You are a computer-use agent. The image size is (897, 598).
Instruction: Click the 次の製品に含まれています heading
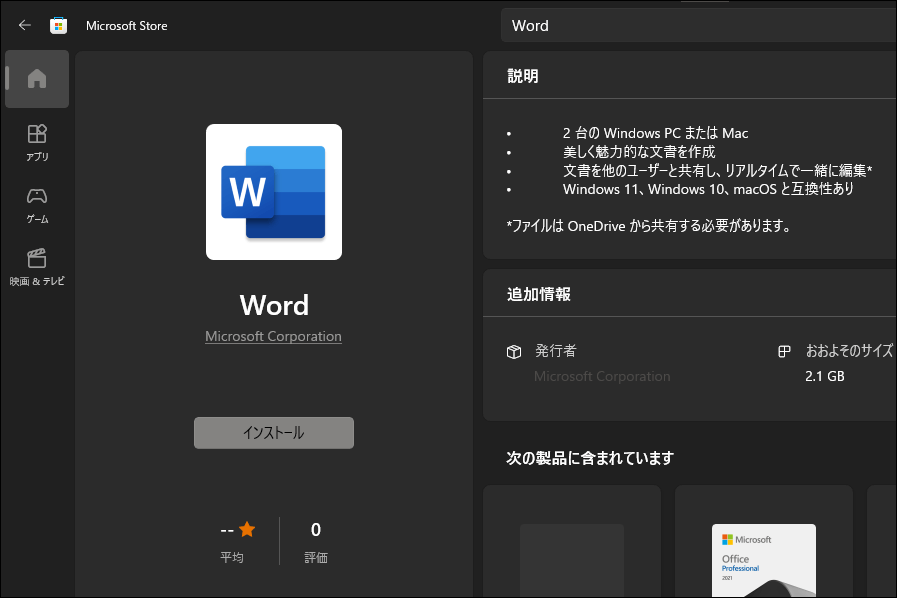(x=590, y=458)
